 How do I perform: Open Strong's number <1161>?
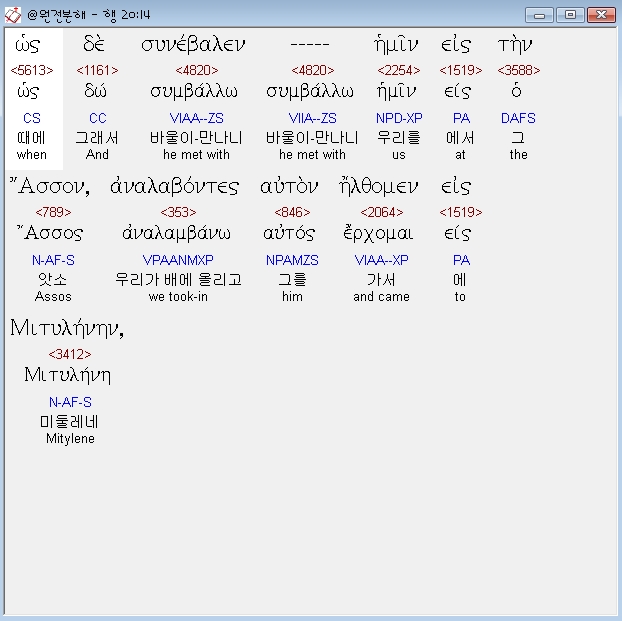point(97,70)
